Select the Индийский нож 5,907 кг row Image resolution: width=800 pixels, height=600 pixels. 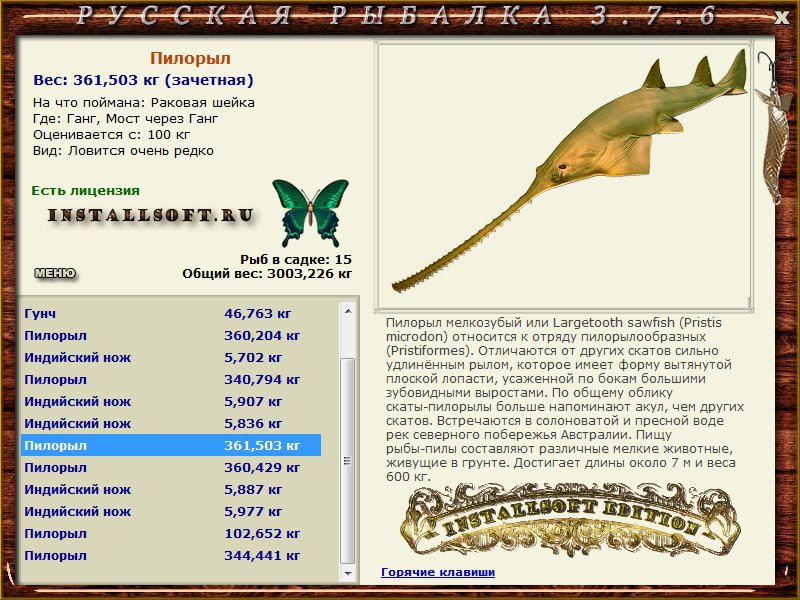(x=171, y=401)
